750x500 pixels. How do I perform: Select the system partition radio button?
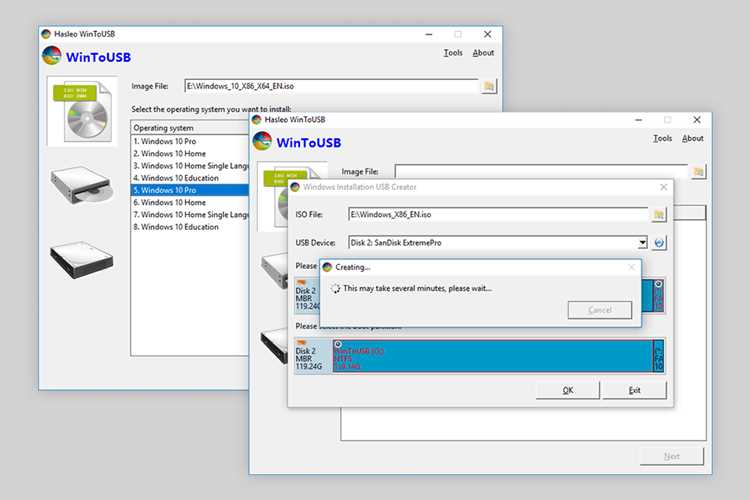click(658, 284)
